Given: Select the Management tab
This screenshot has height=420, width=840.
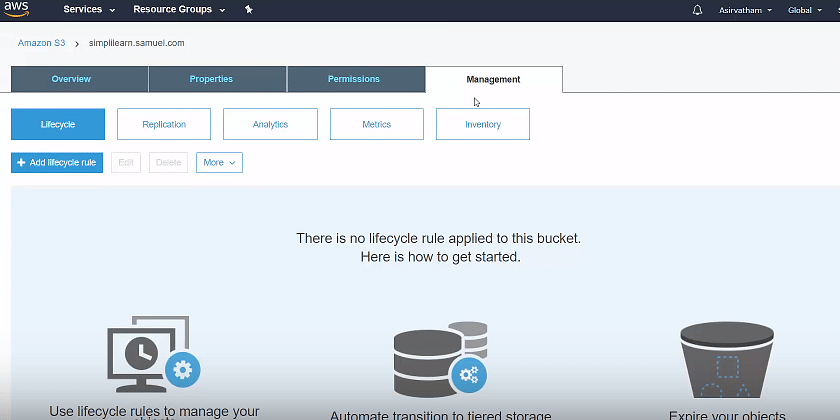Looking at the screenshot, I should [493, 79].
